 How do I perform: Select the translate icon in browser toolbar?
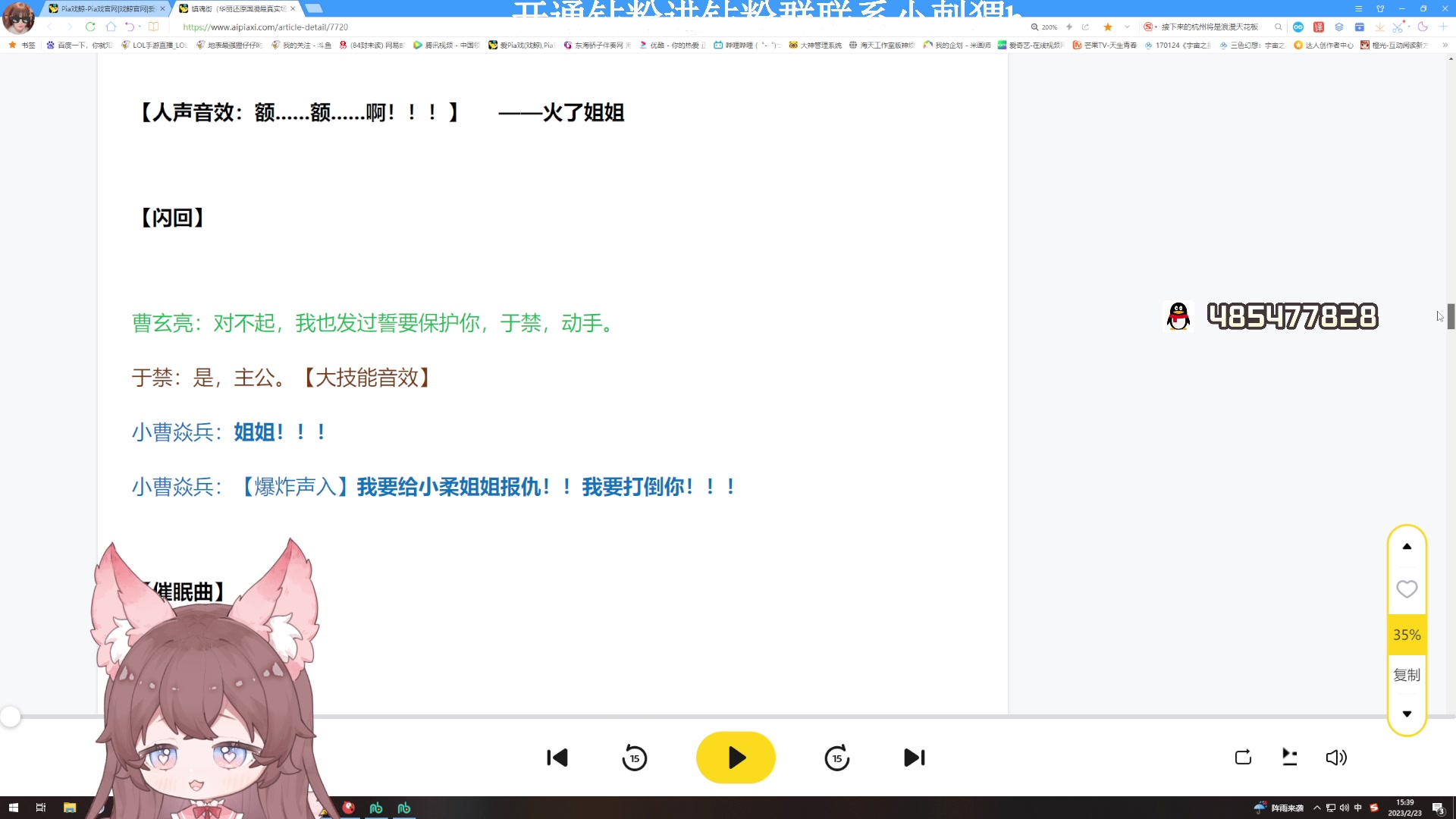tap(1319, 27)
